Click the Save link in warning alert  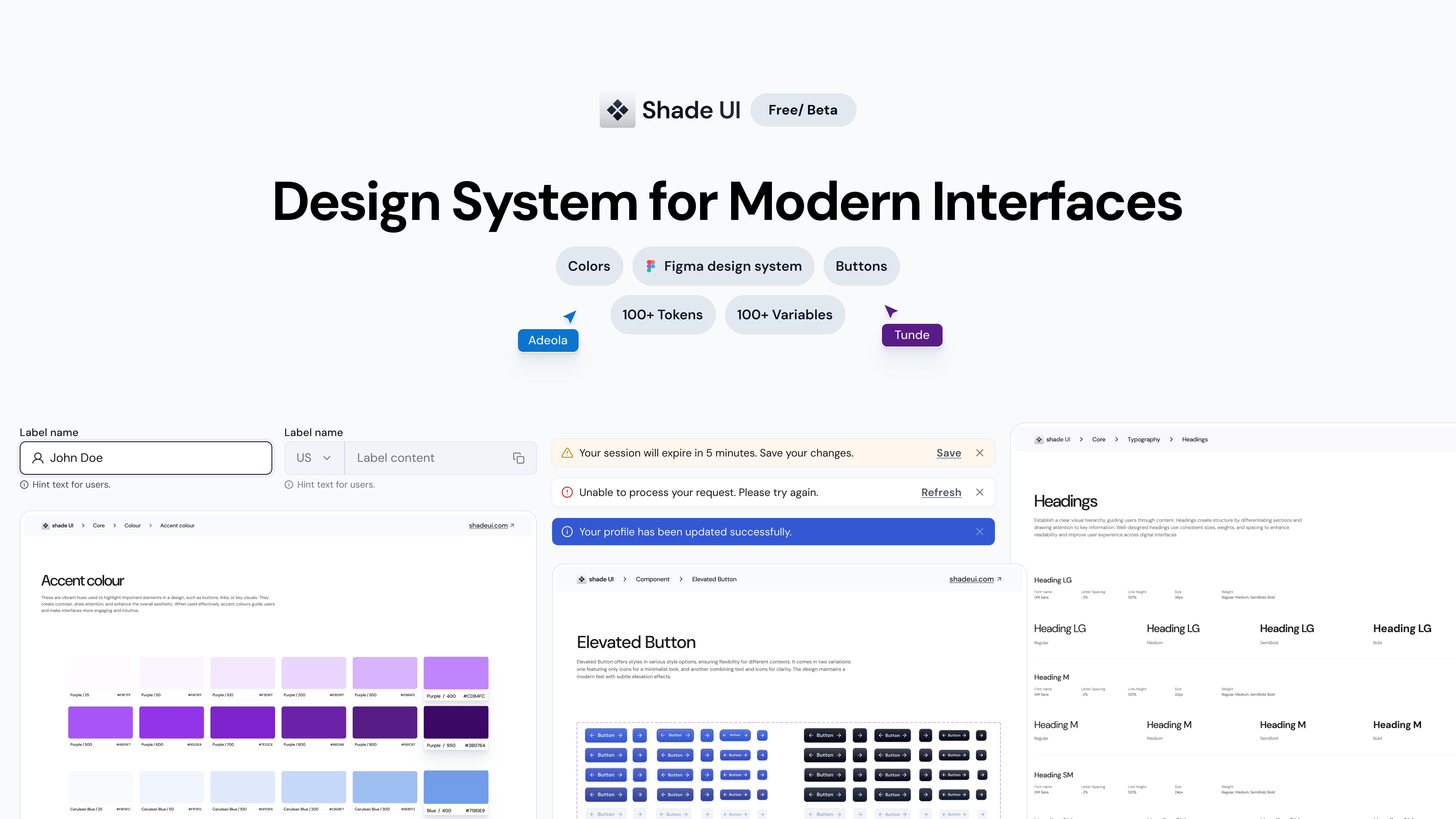point(948,453)
